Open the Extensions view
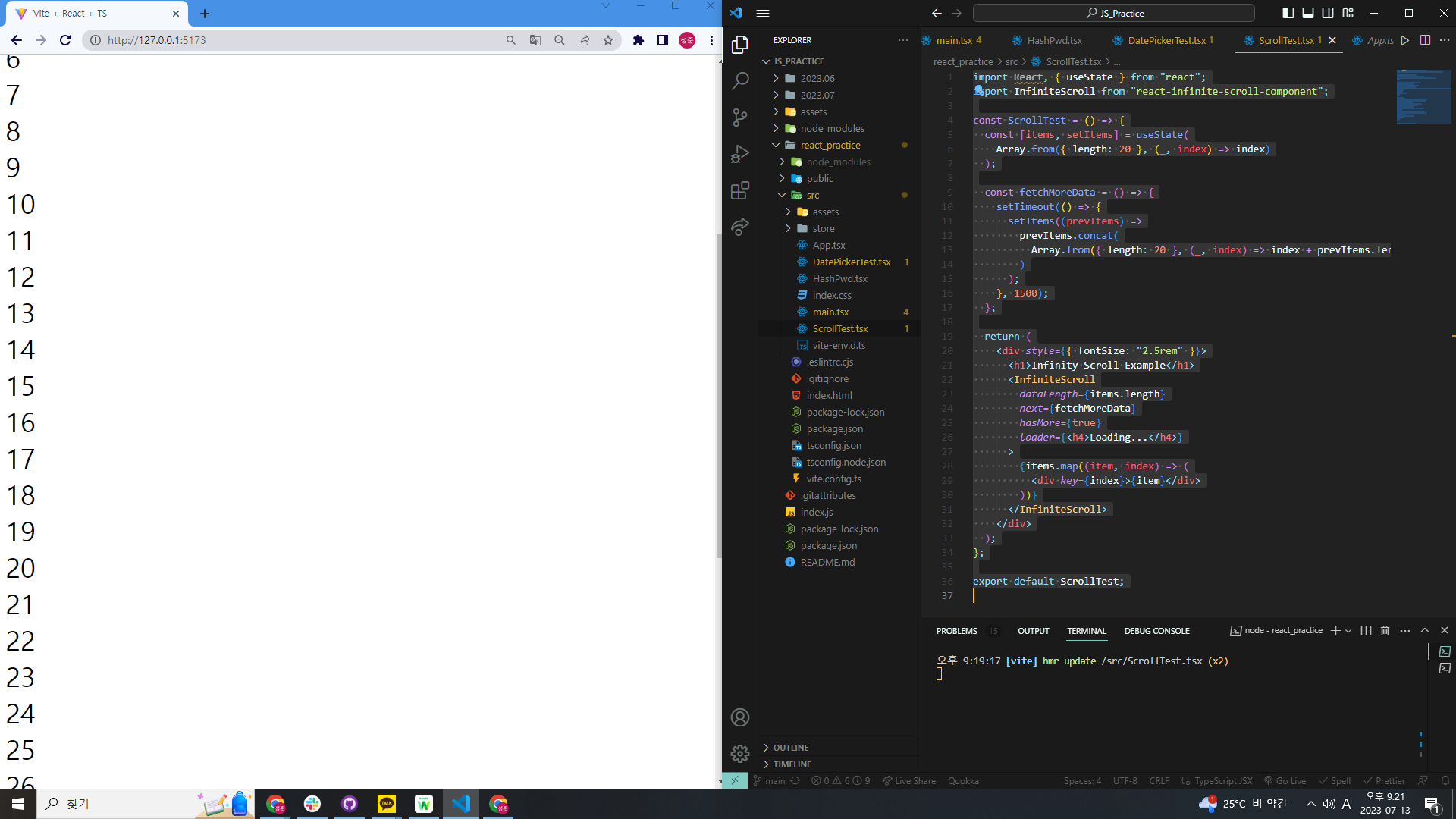Image resolution: width=1456 pixels, height=819 pixels. coord(740,190)
